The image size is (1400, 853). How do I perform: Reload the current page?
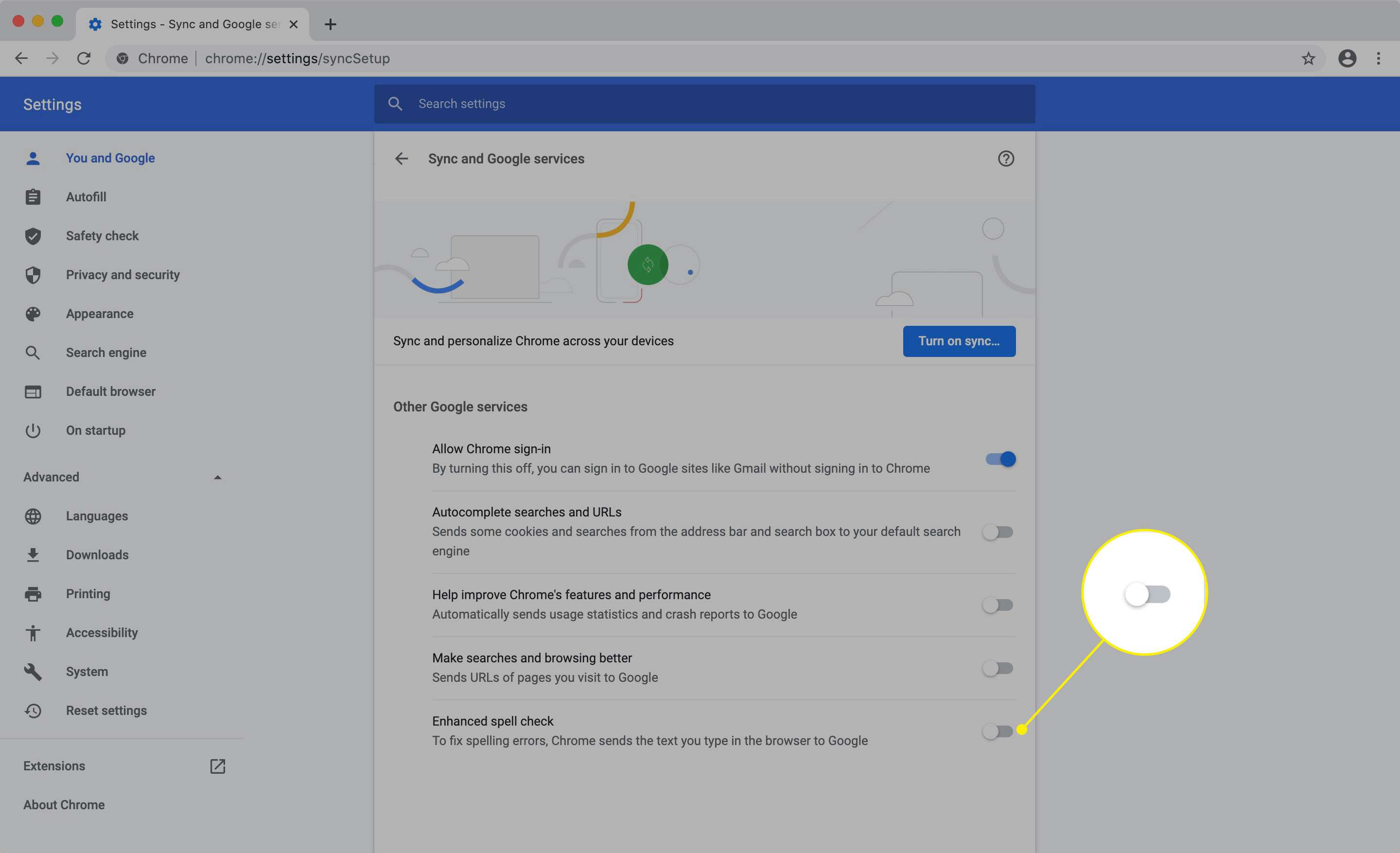click(84, 58)
